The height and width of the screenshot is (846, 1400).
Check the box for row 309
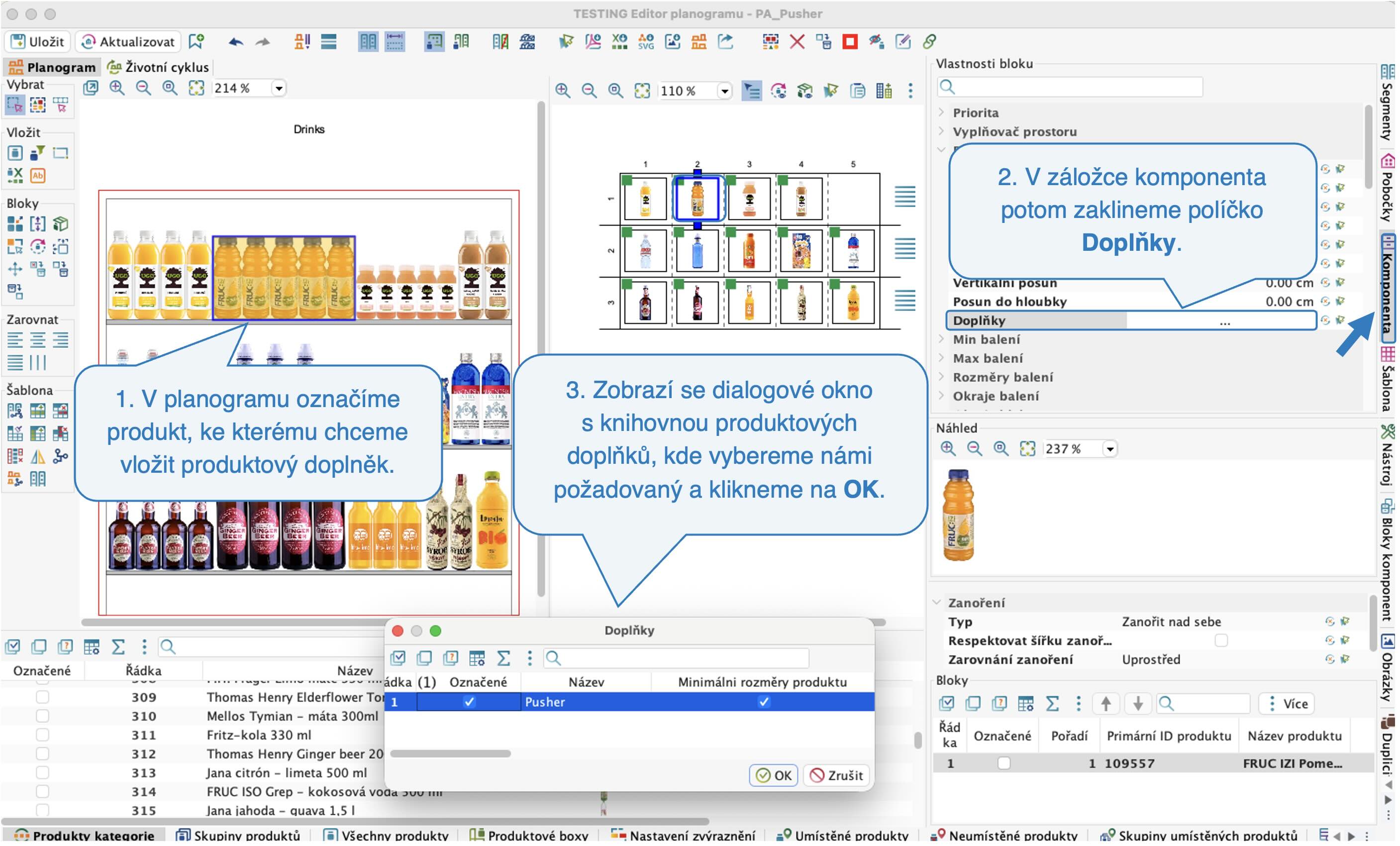42,697
